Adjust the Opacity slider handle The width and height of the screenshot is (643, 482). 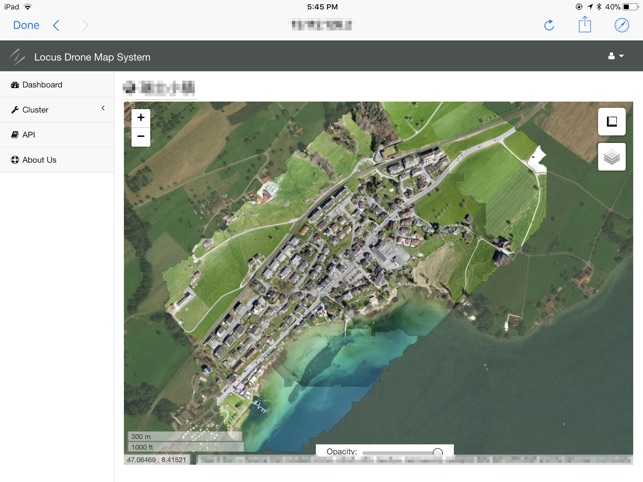coord(438,452)
